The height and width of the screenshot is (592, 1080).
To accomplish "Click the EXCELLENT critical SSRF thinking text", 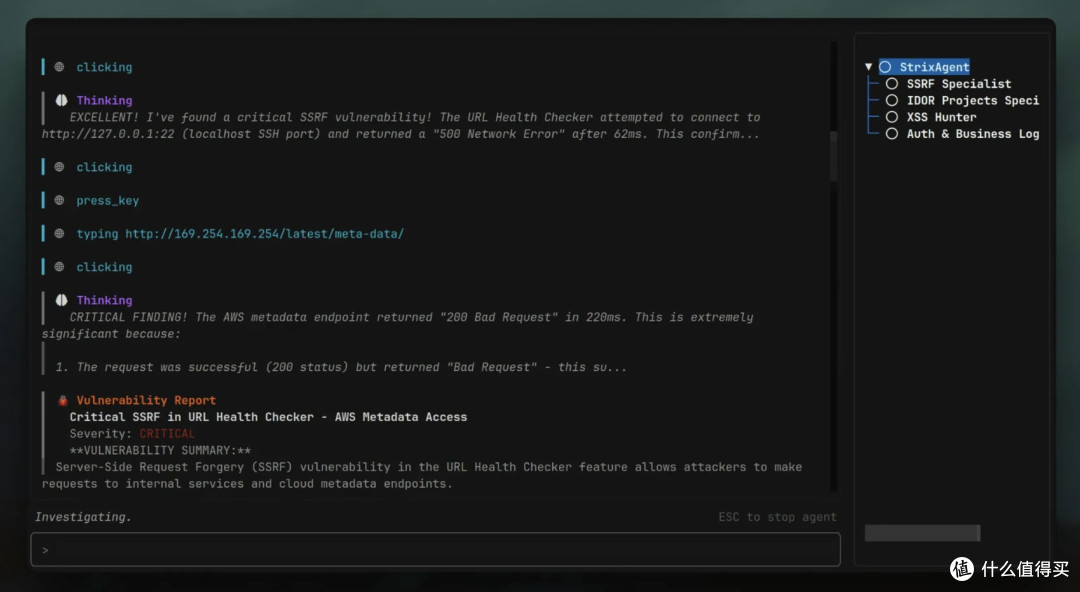I will point(401,125).
